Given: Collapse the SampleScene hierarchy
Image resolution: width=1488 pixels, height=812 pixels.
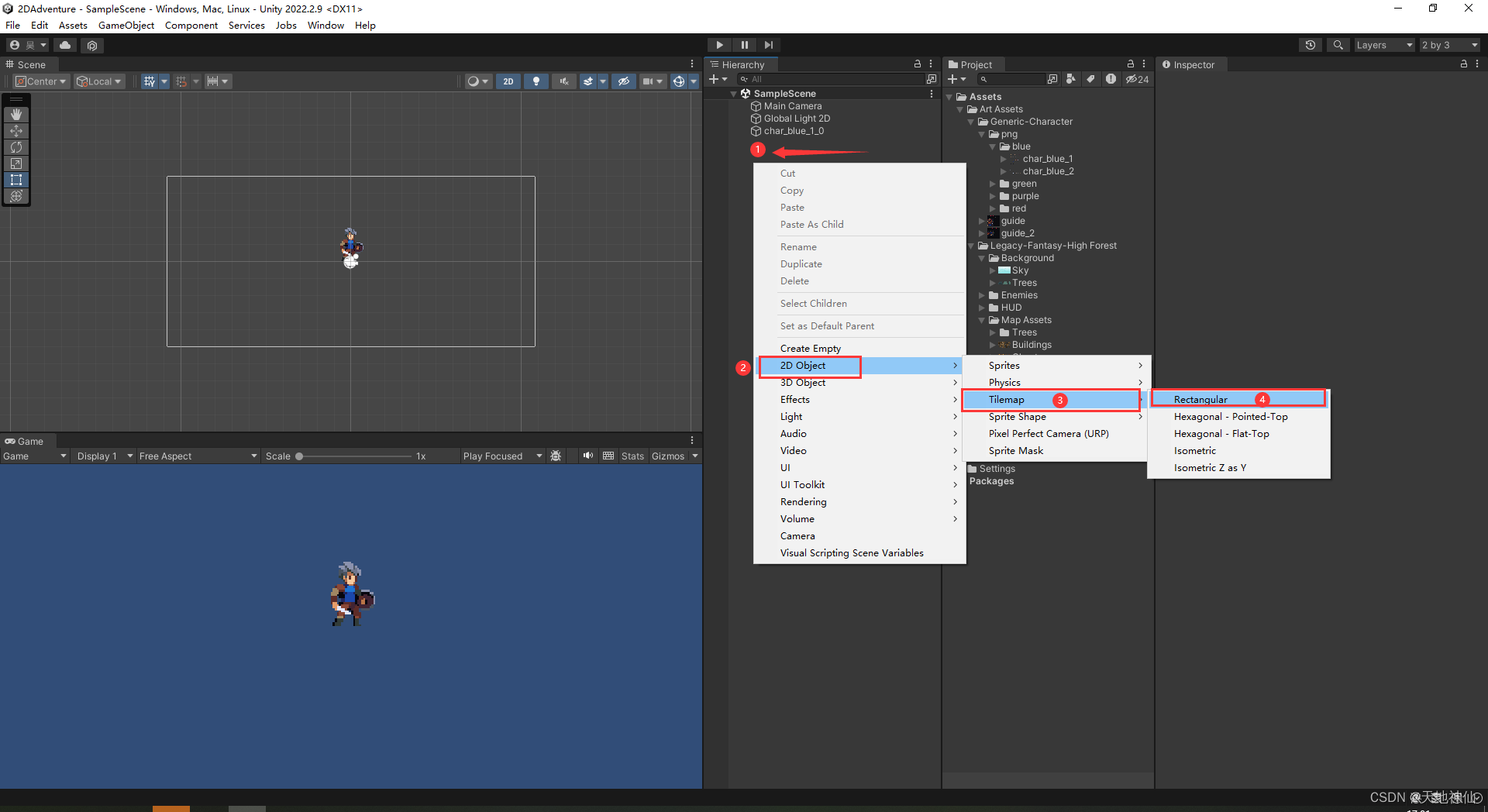Looking at the screenshot, I should pos(734,94).
